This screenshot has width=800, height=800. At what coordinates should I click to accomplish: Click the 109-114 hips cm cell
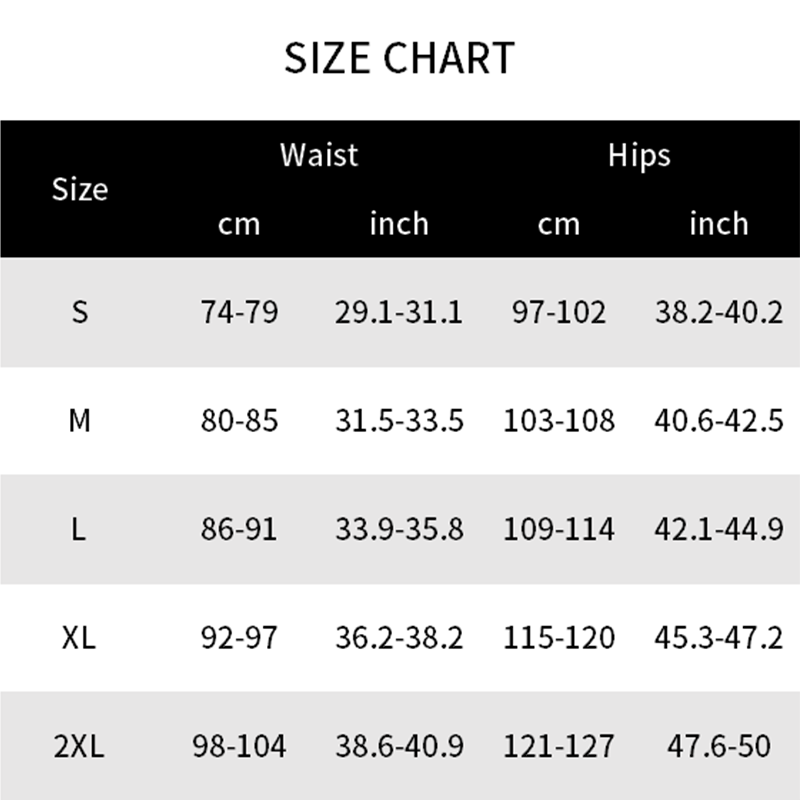(559, 529)
